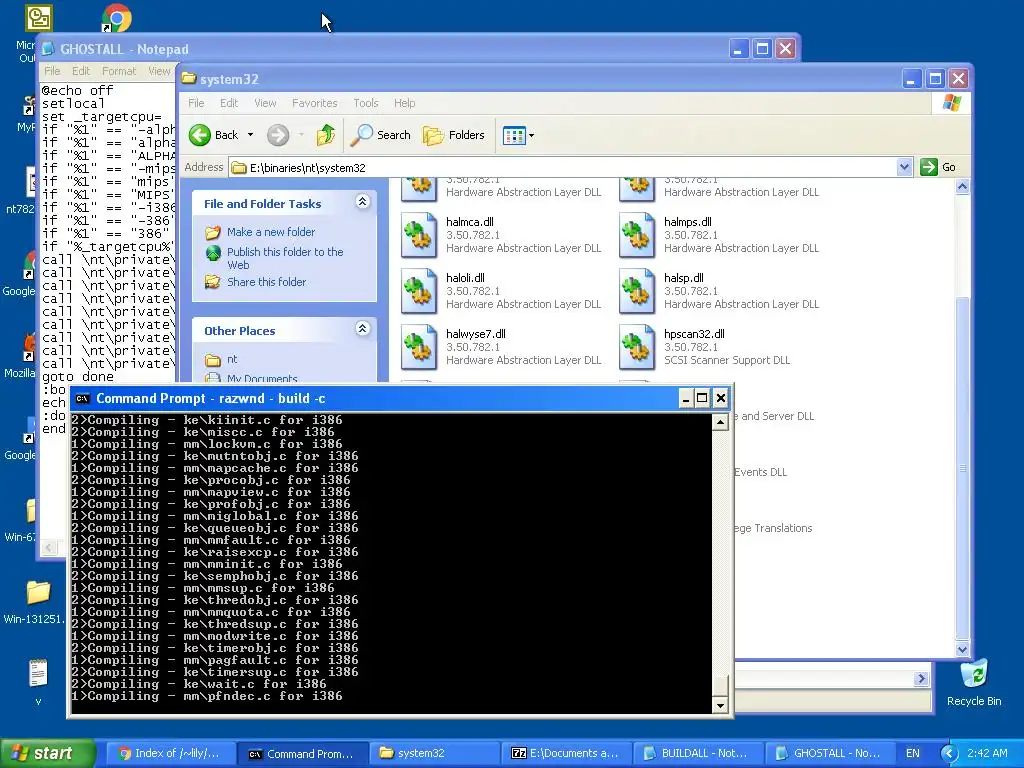
Task: Click the GHOSTALL Notepad horizontal scroll left arrow
Action: click(49, 548)
